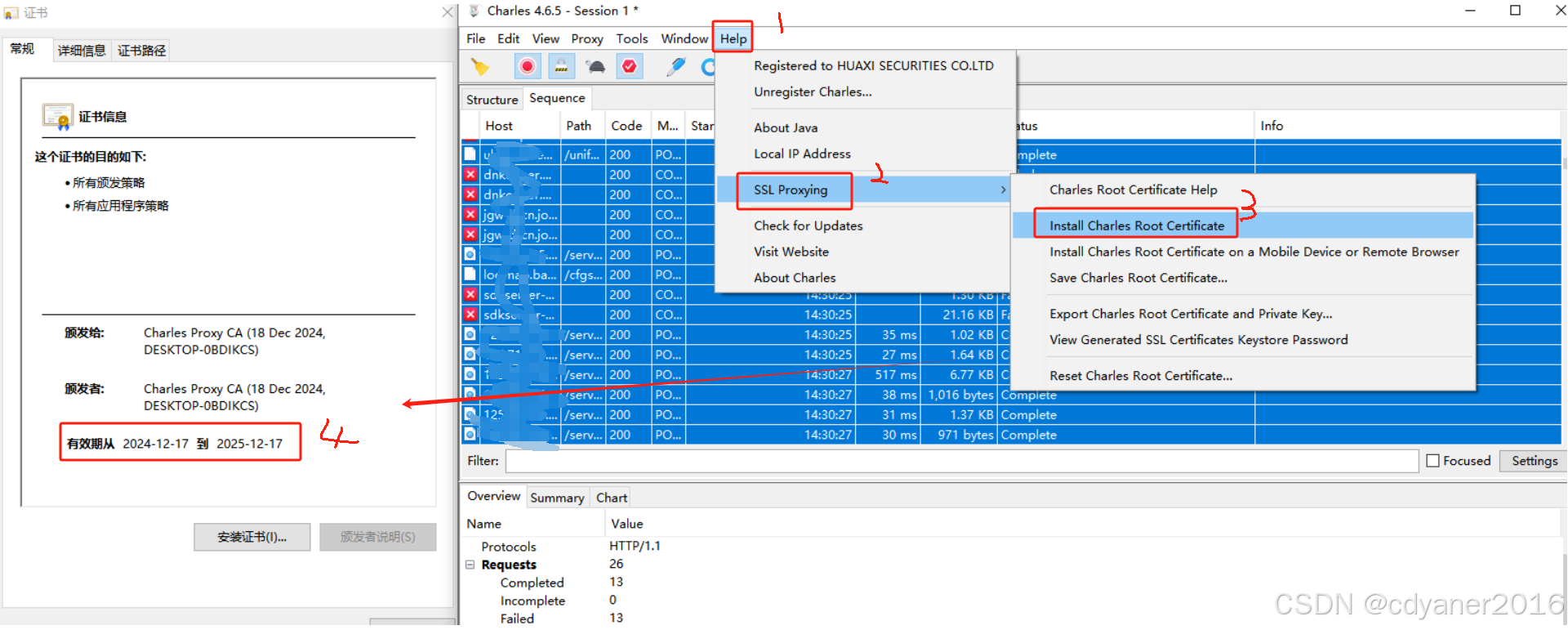Click the Settings button beside Filter
The height and width of the screenshot is (630, 1568).
(x=1534, y=461)
